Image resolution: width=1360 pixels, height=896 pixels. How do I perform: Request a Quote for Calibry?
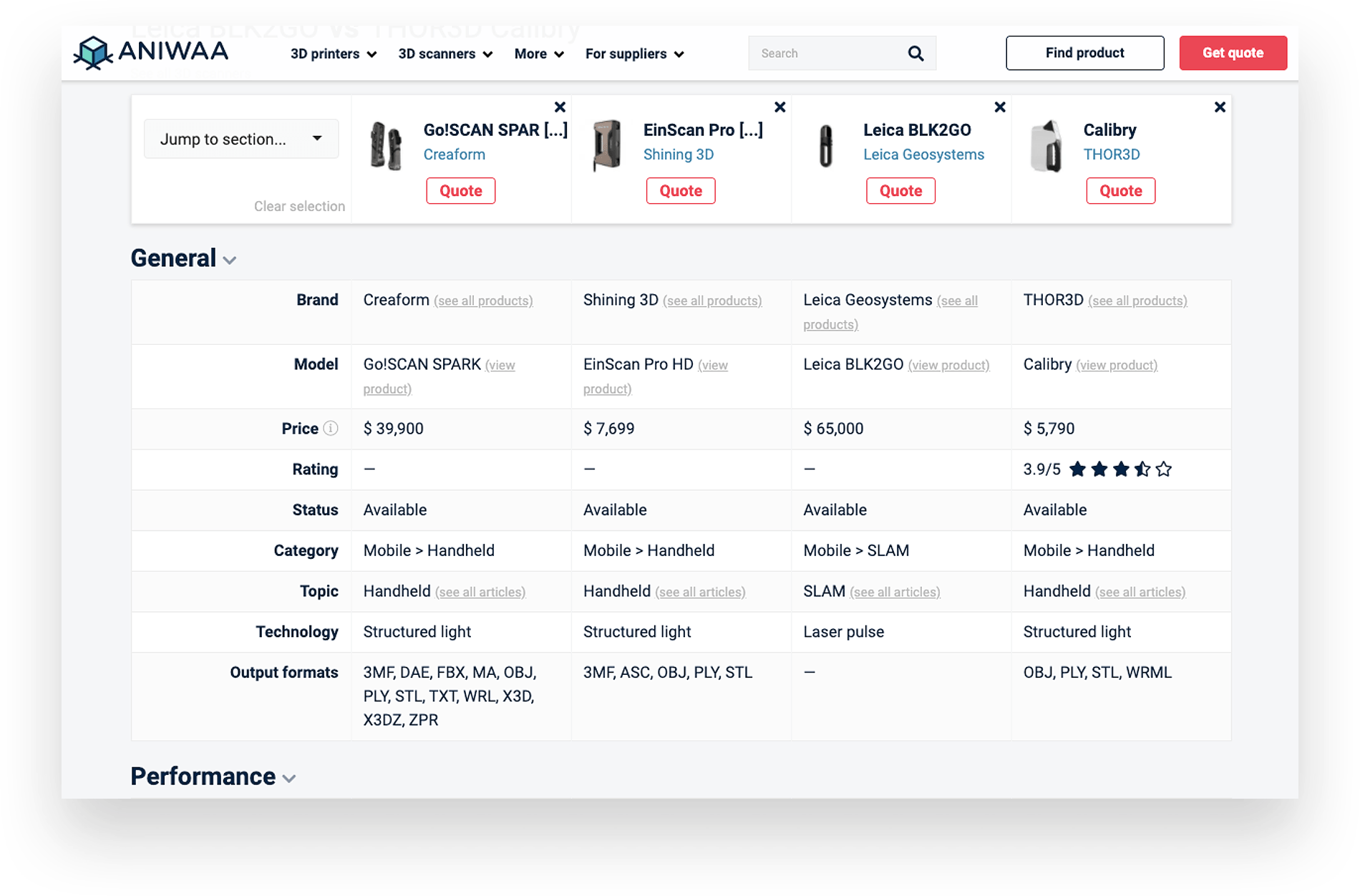coord(1120,191)
